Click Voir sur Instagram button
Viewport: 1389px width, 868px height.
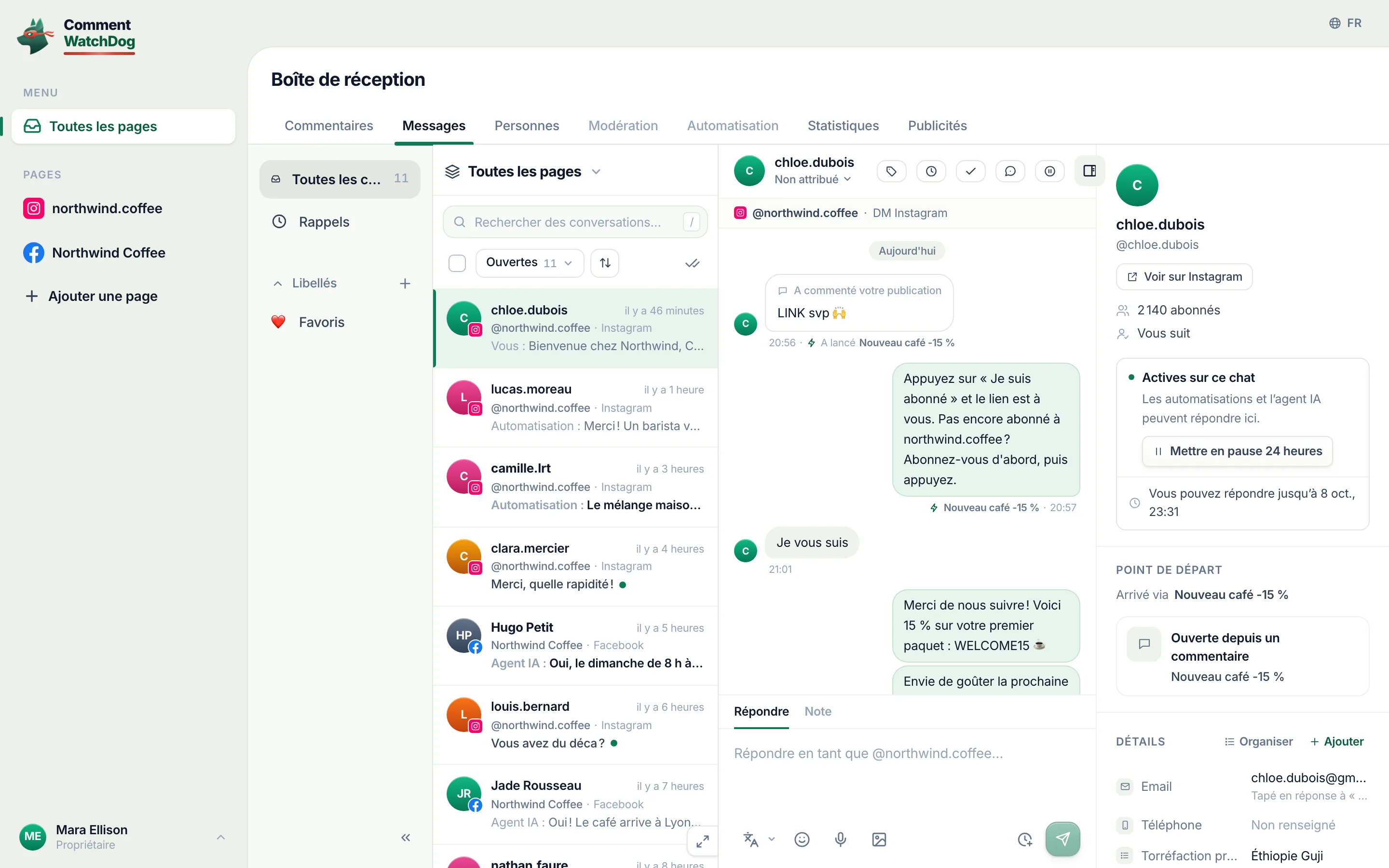click(1184, 277)
